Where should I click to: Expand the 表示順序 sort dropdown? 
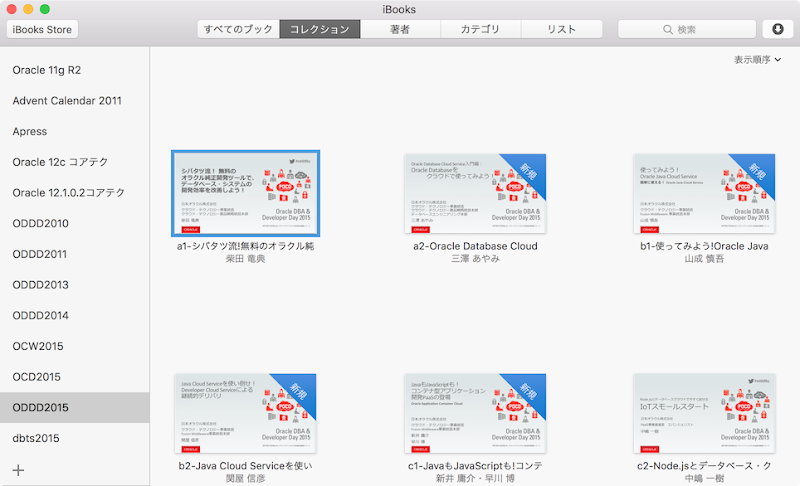click(758, 60)
